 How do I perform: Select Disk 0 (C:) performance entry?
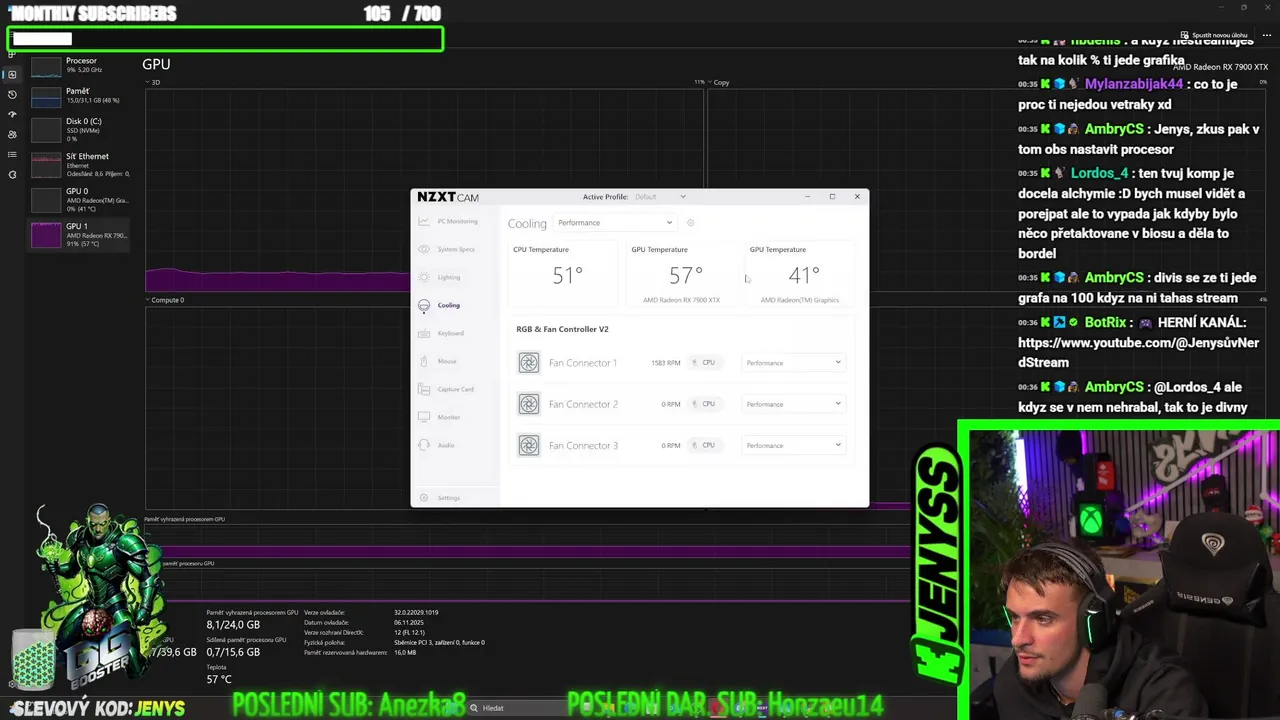pos(80,129)
